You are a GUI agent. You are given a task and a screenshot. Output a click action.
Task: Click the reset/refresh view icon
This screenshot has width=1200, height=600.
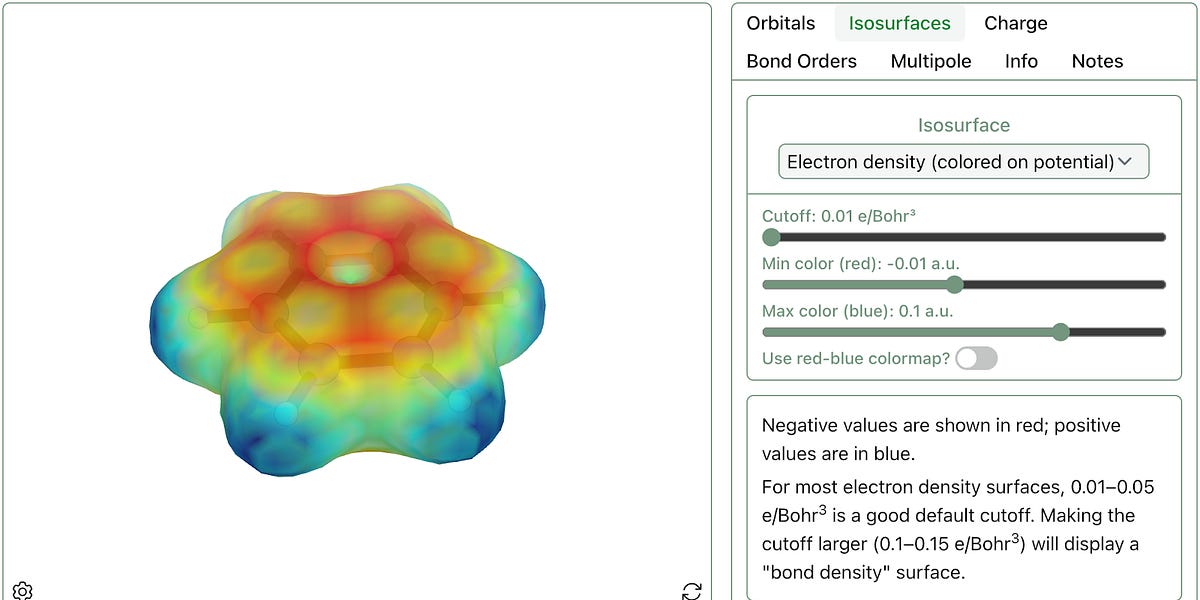pos(692,591)
